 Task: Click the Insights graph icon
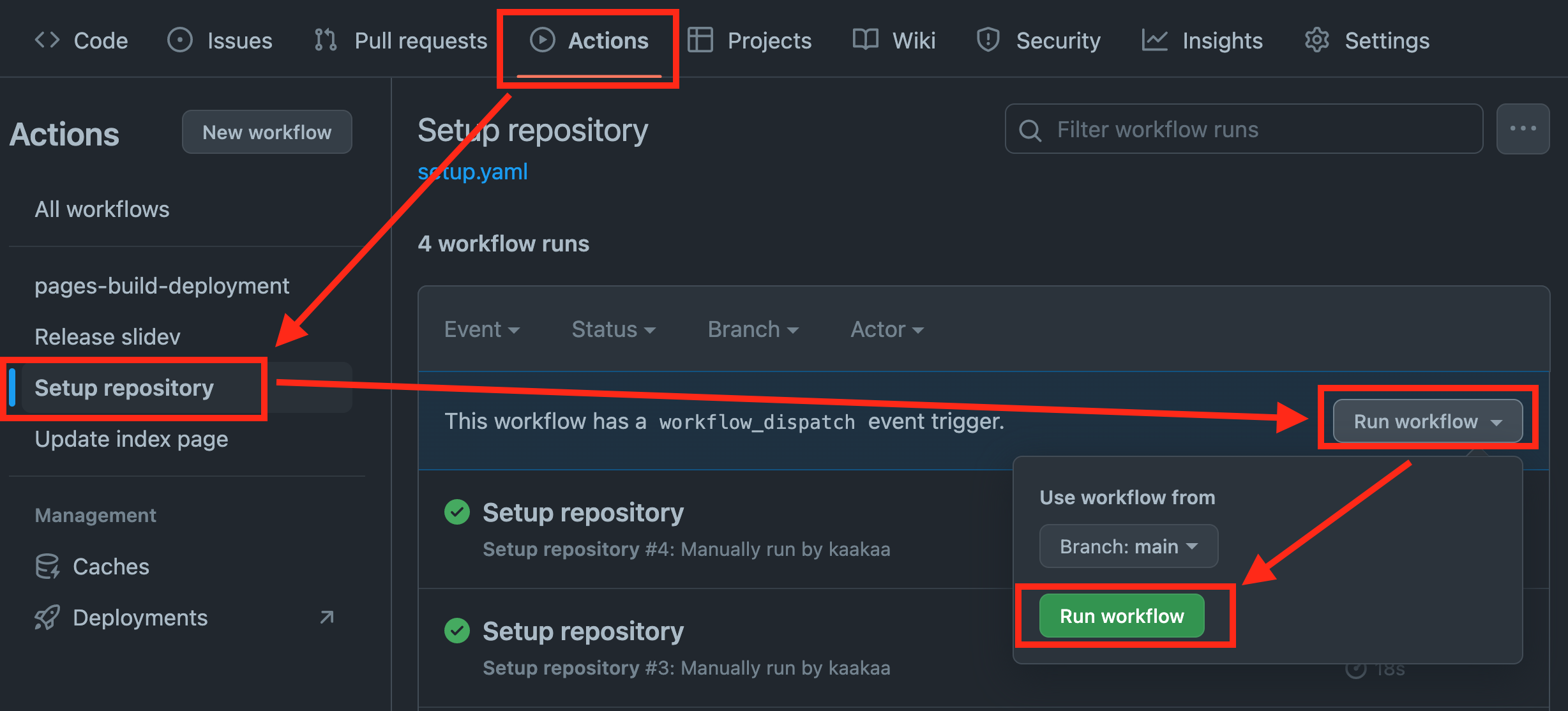pyautogui.click(x=1154, y=40)
